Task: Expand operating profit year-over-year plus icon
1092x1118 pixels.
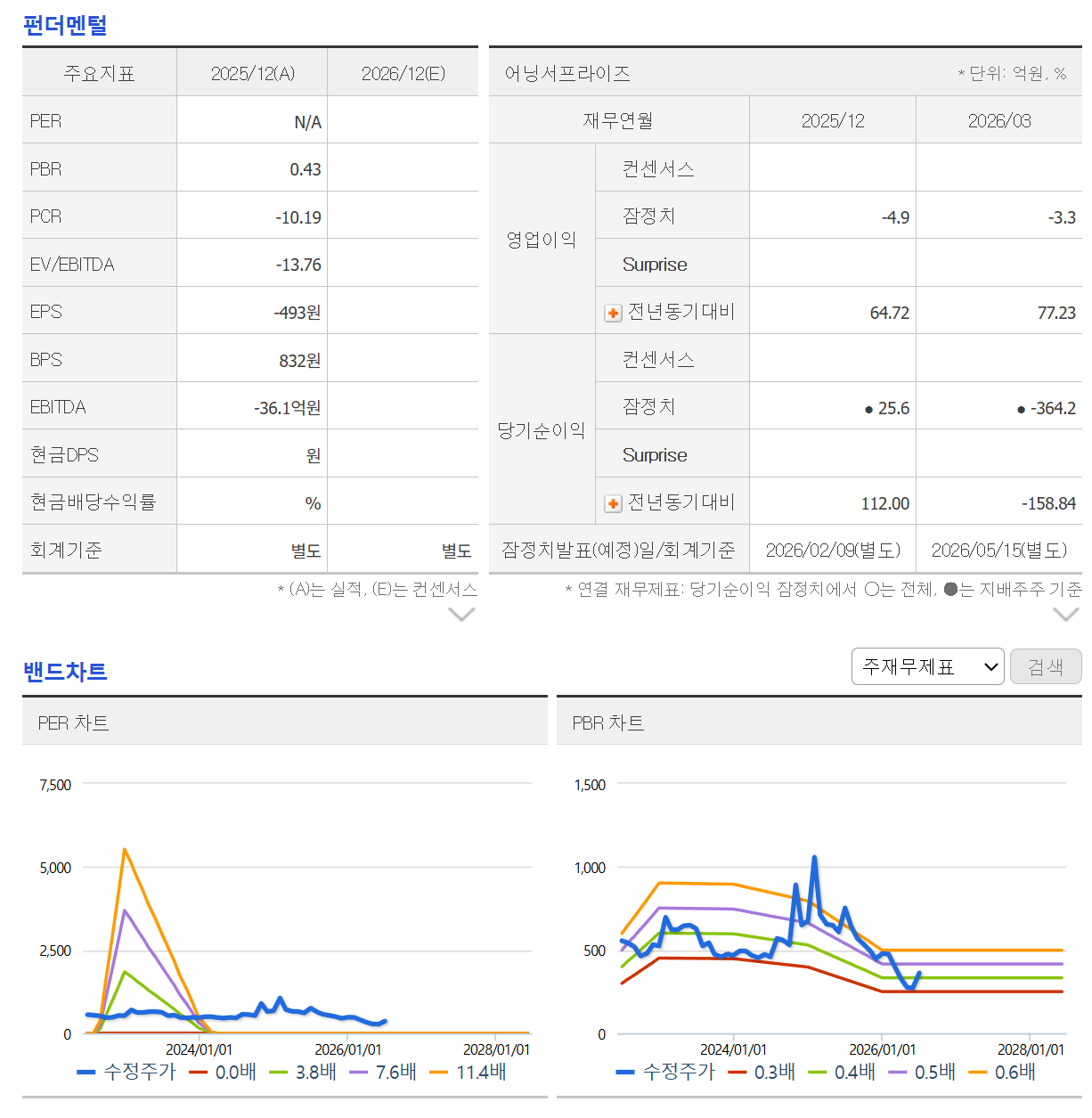Action: pyautogui.click(x=613, y=313)
